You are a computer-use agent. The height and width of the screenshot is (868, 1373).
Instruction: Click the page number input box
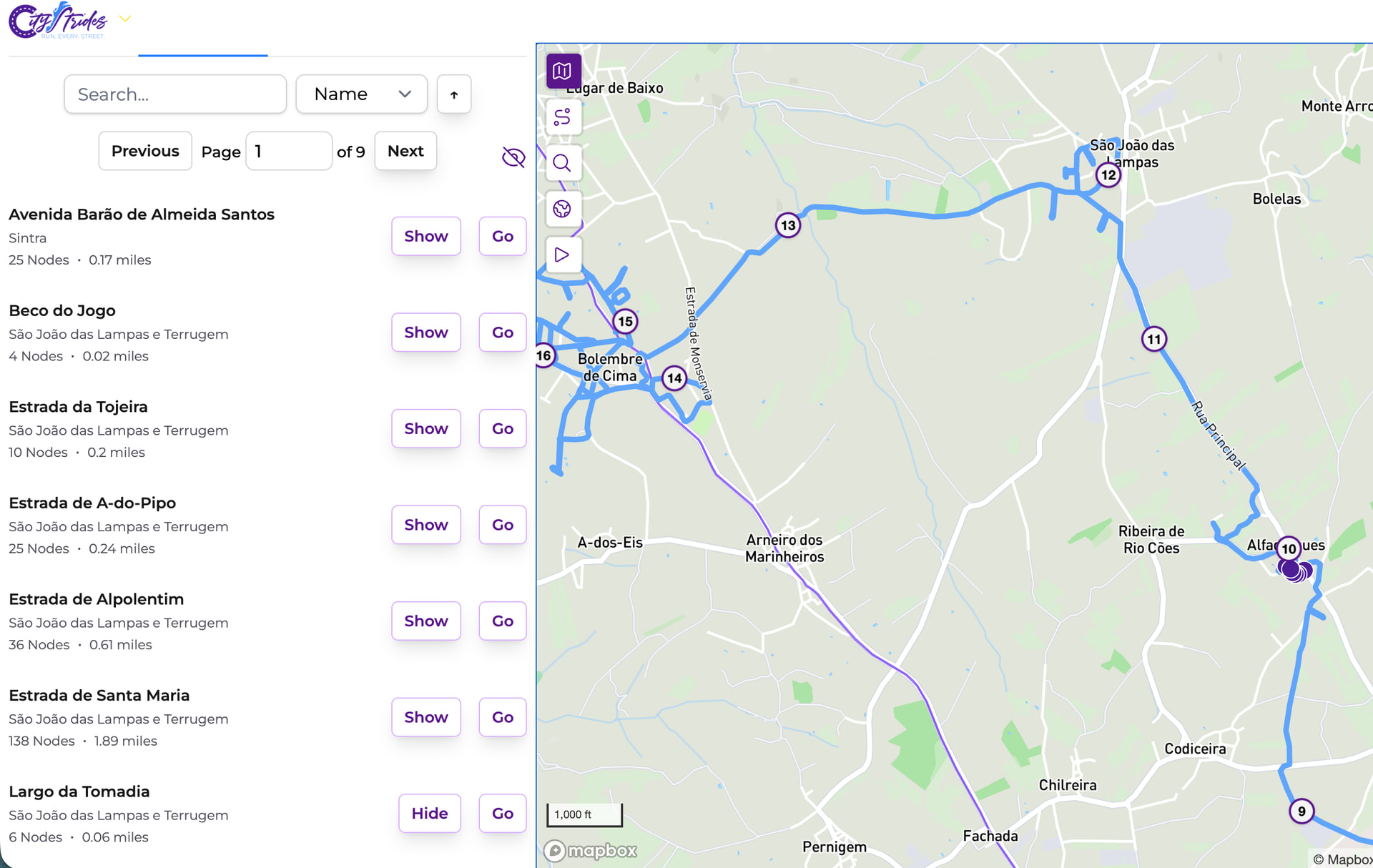click(x=289, y=151)
